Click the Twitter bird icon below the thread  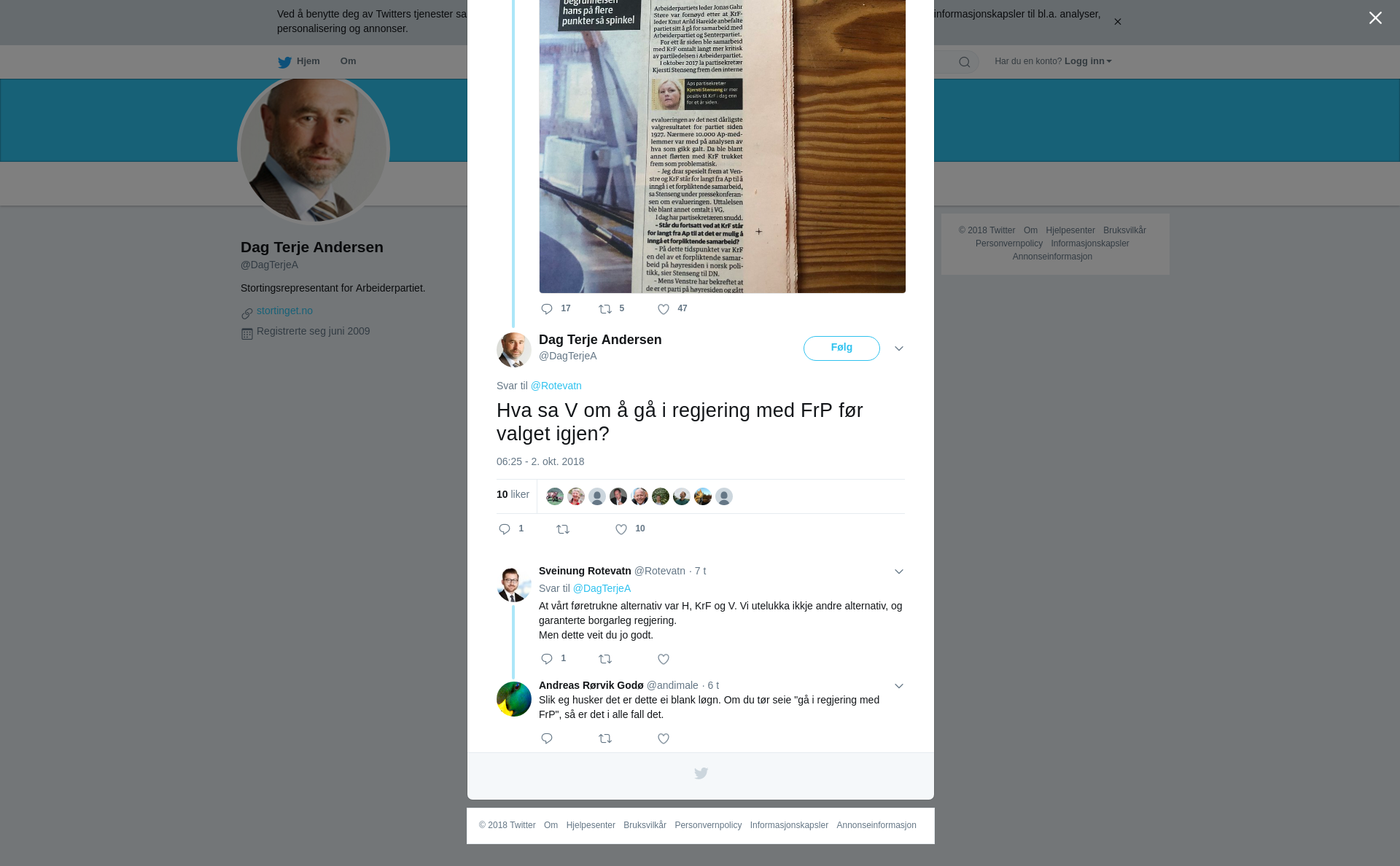[701, 773]
